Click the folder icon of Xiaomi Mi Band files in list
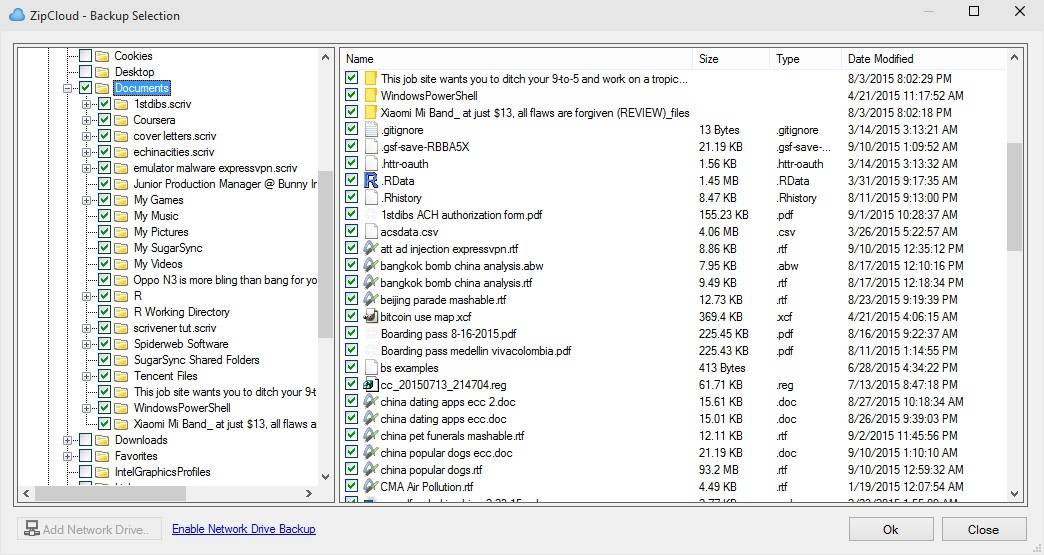This screenshot has height=555, width=1044. pos(371,112)
